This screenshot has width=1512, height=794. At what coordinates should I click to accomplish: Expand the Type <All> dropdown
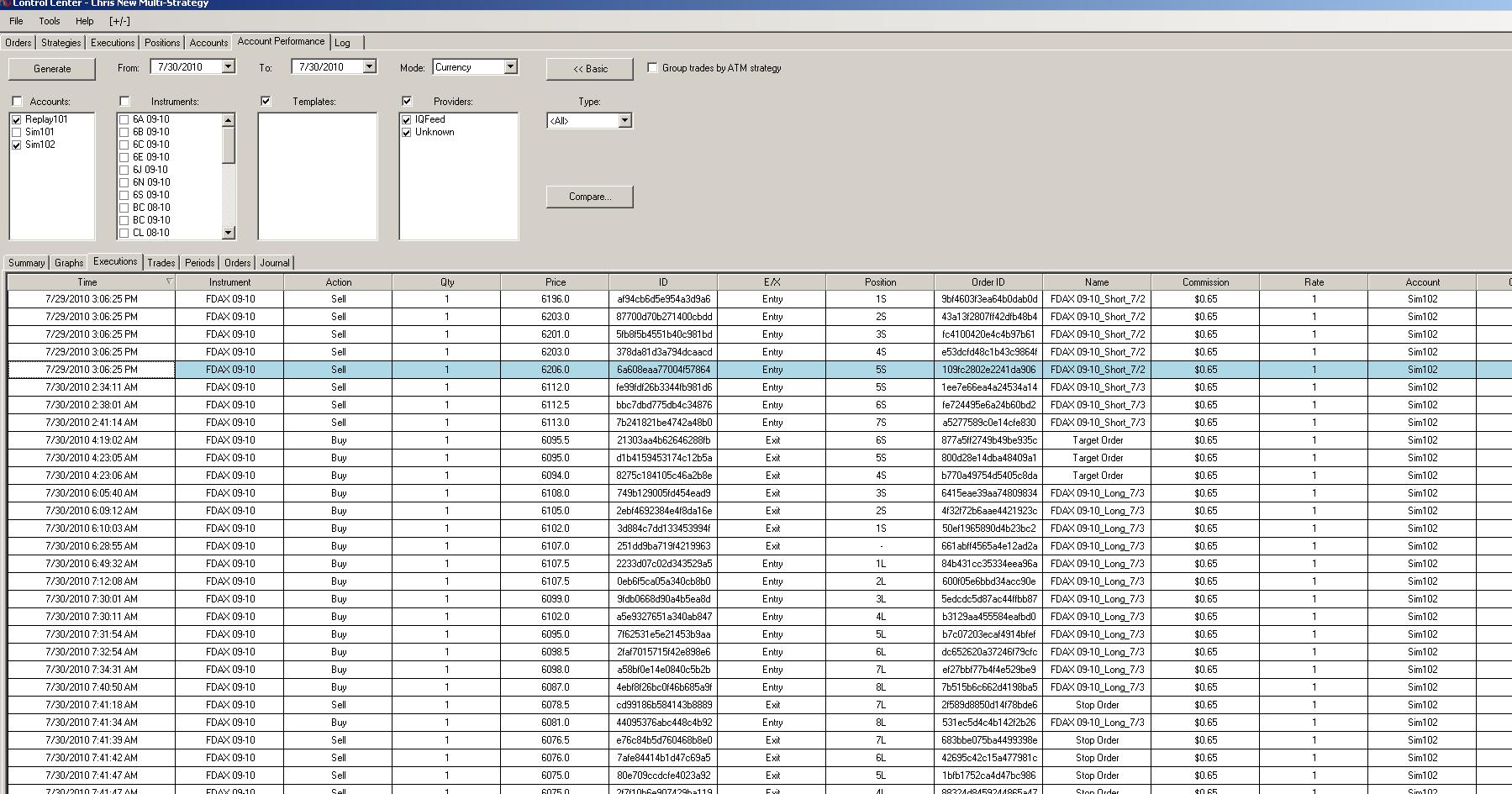(624, 121)
